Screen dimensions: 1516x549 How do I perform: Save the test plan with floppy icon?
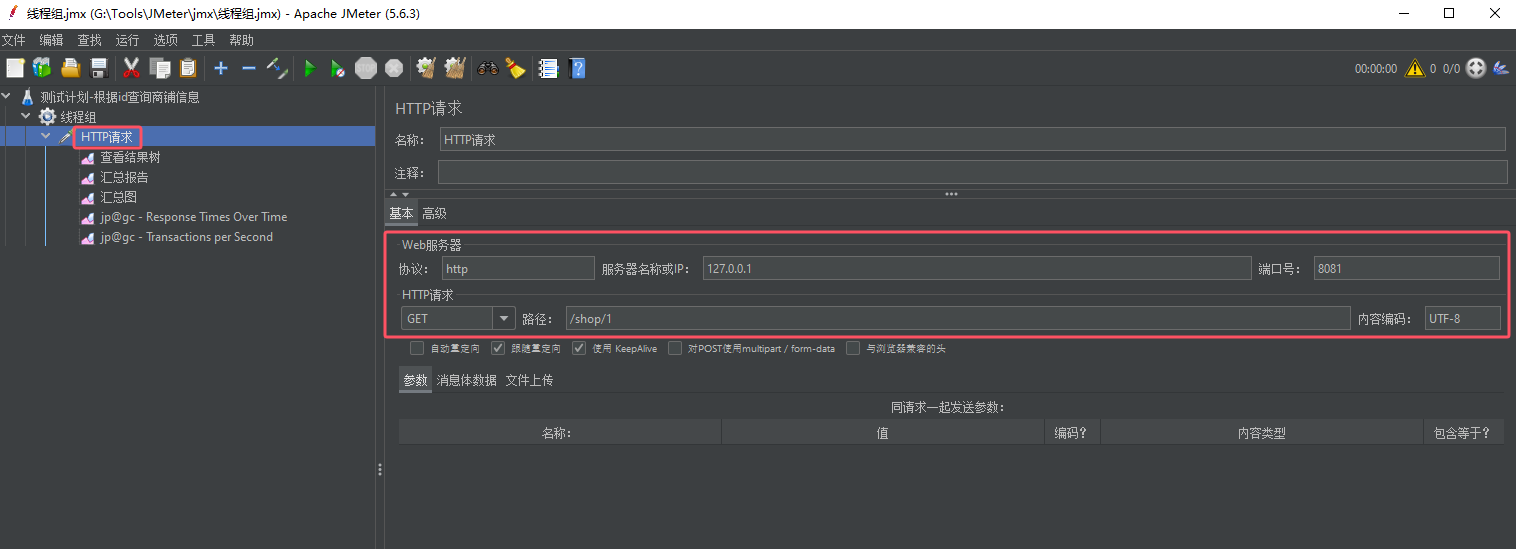[x=98, y=68]
